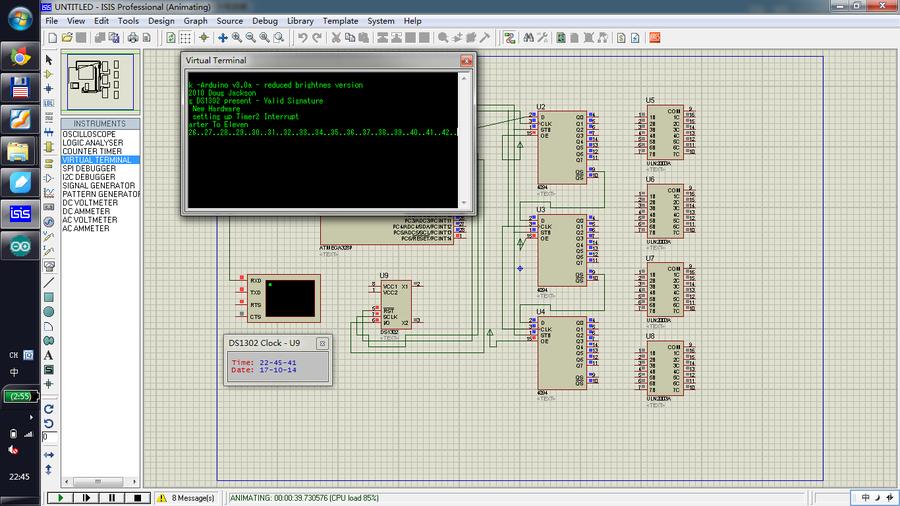Toggle the grid display
This screenshot has height=506, width=900.
click(x=185, y=38)
